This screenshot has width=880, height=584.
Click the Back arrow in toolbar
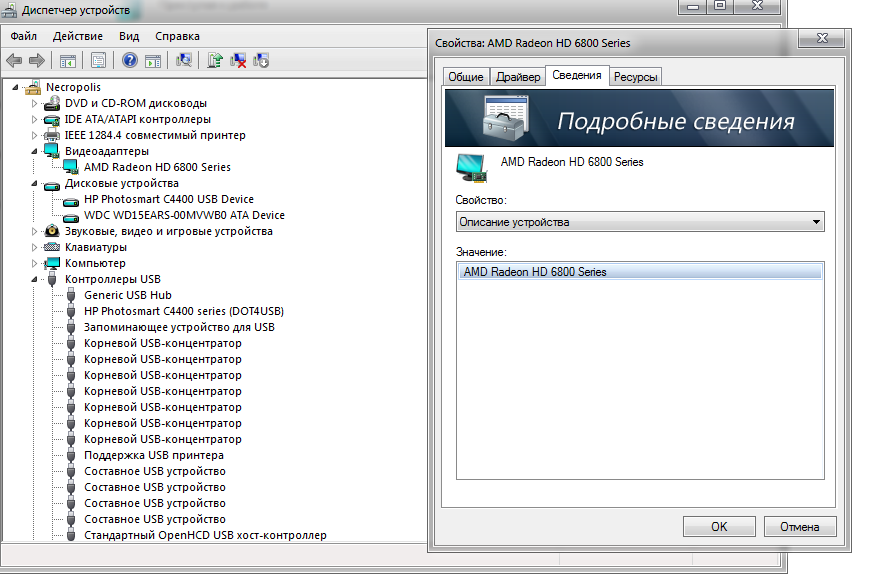click(14, 60)
